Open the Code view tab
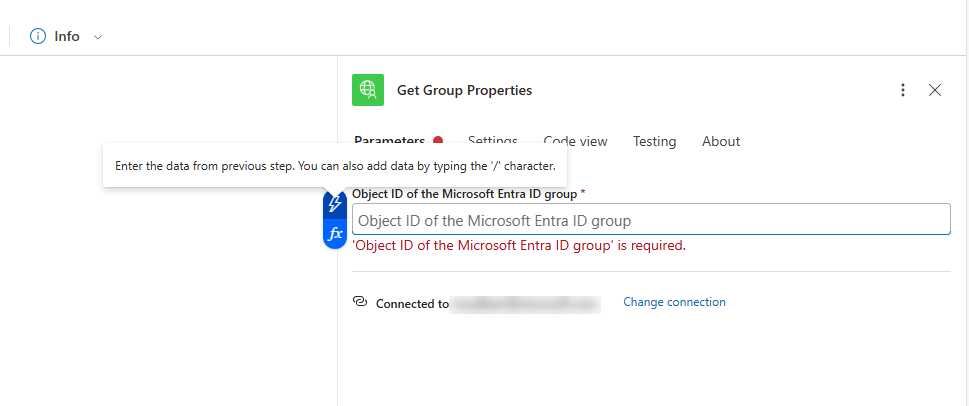969x406 pixels. coord(575,141)
